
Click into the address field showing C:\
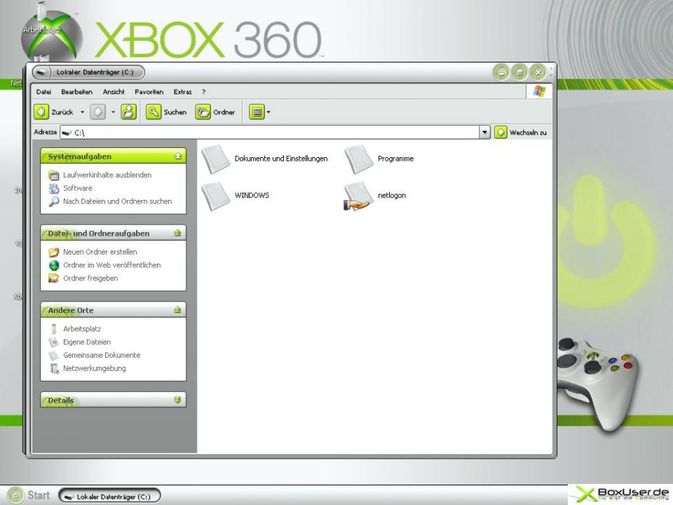coord(270,132)
